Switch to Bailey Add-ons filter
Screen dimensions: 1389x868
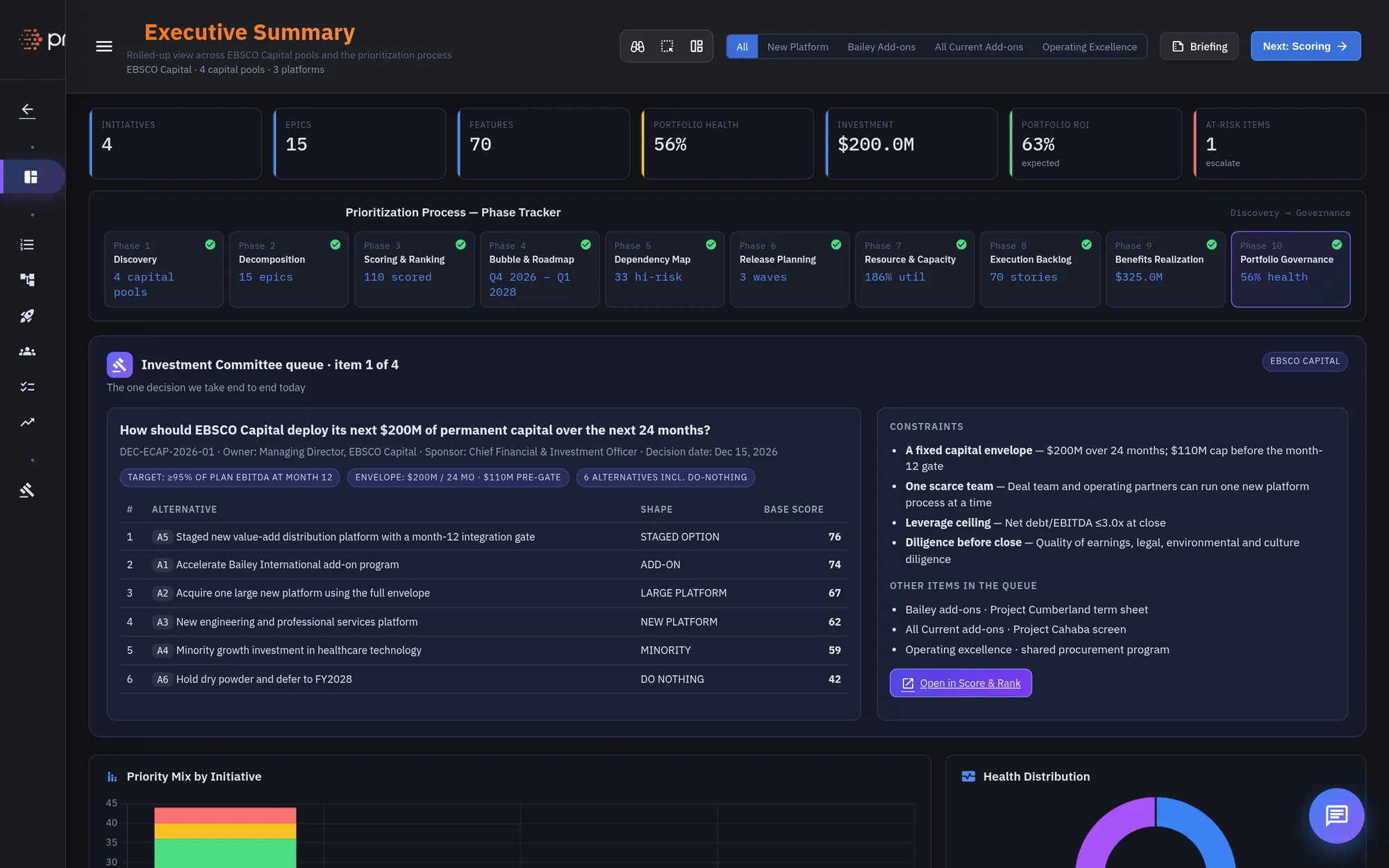tap(881, 47)
